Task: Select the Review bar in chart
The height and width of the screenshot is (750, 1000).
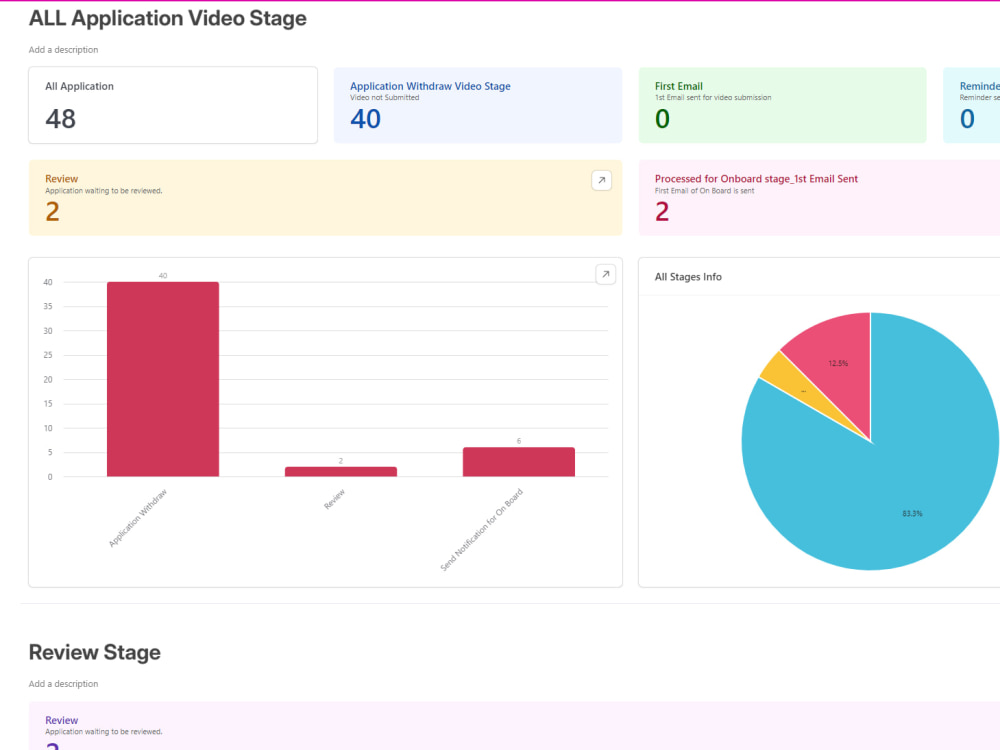Action: [x=341, y=471]
